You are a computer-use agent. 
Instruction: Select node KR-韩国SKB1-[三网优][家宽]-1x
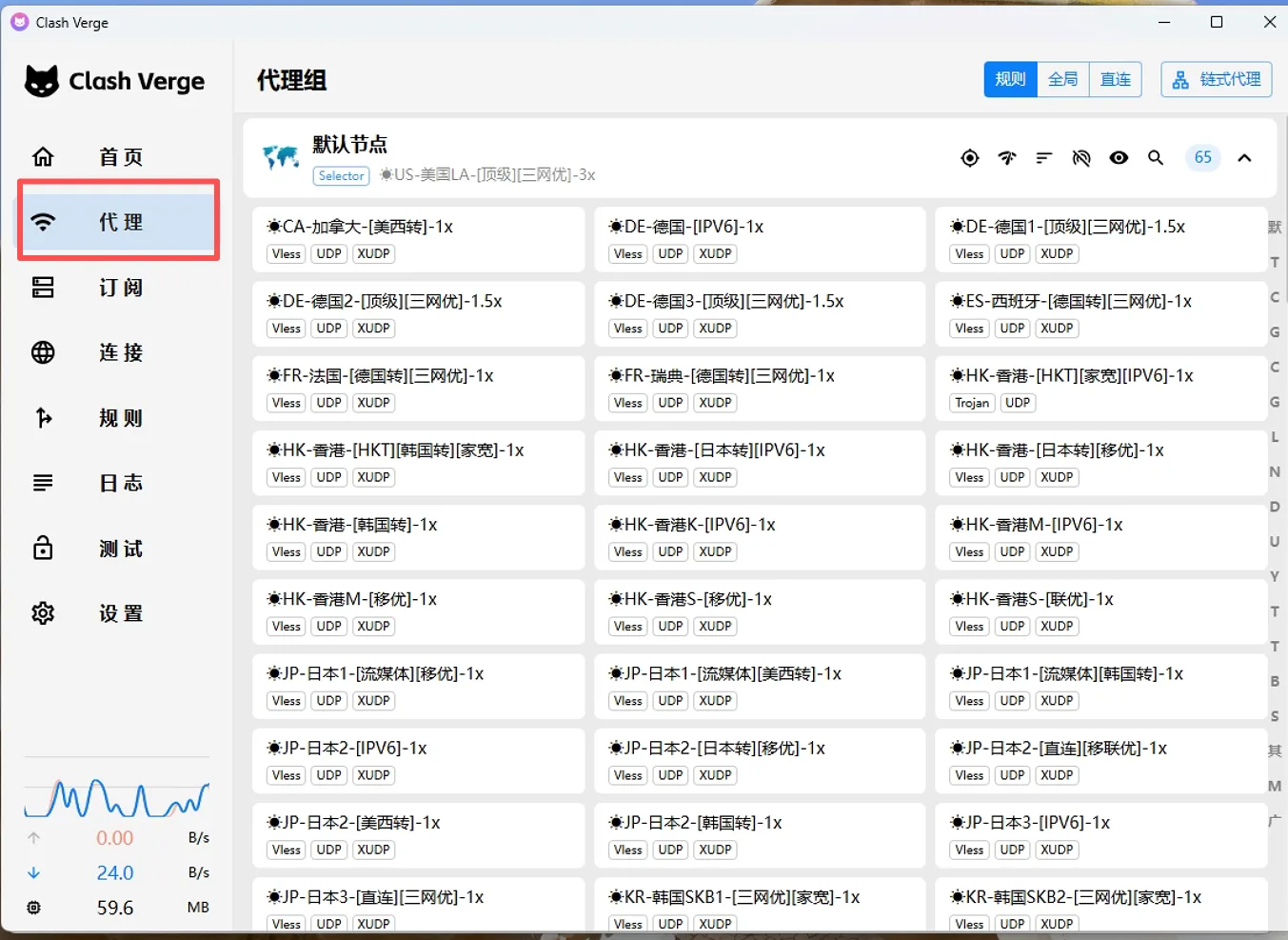[760, 905]
